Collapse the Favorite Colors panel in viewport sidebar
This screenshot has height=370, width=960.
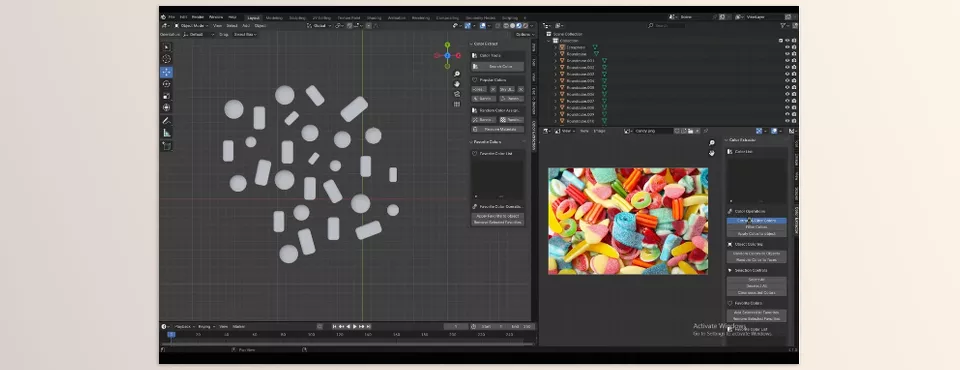point(487,142)
